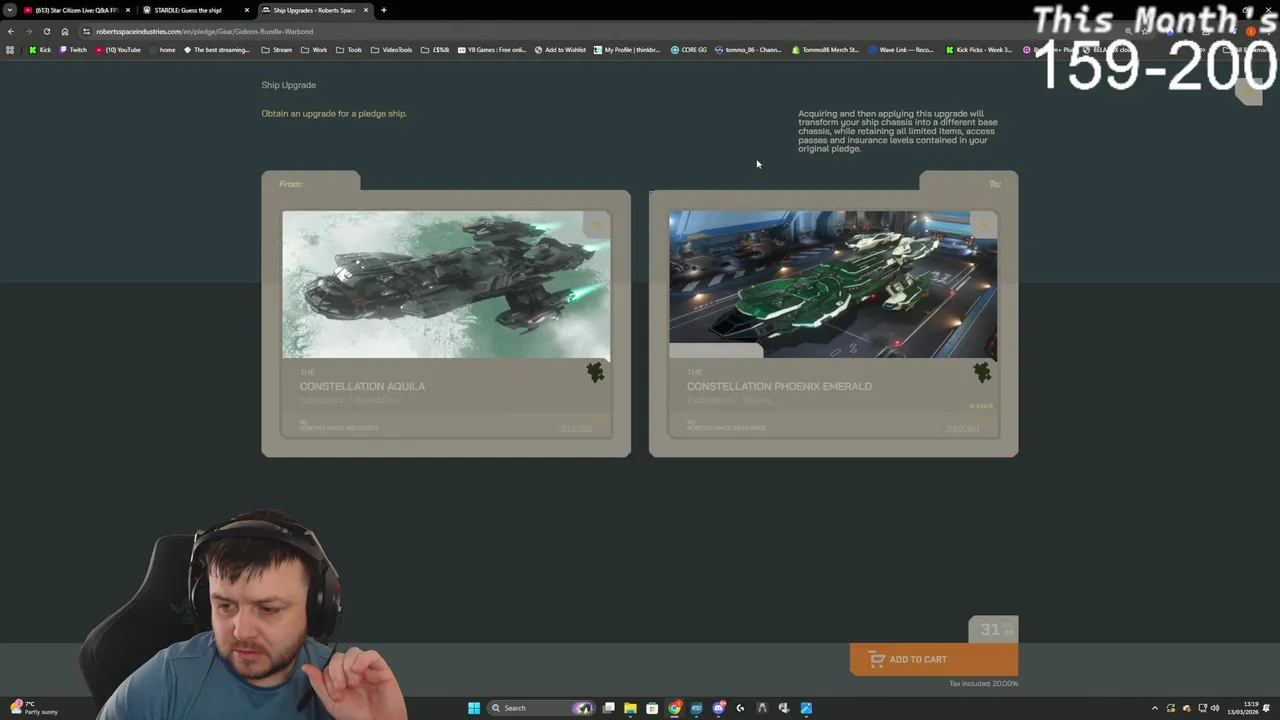
Task: Expand the Work bookmarks folder
Action: pos(314,50)
